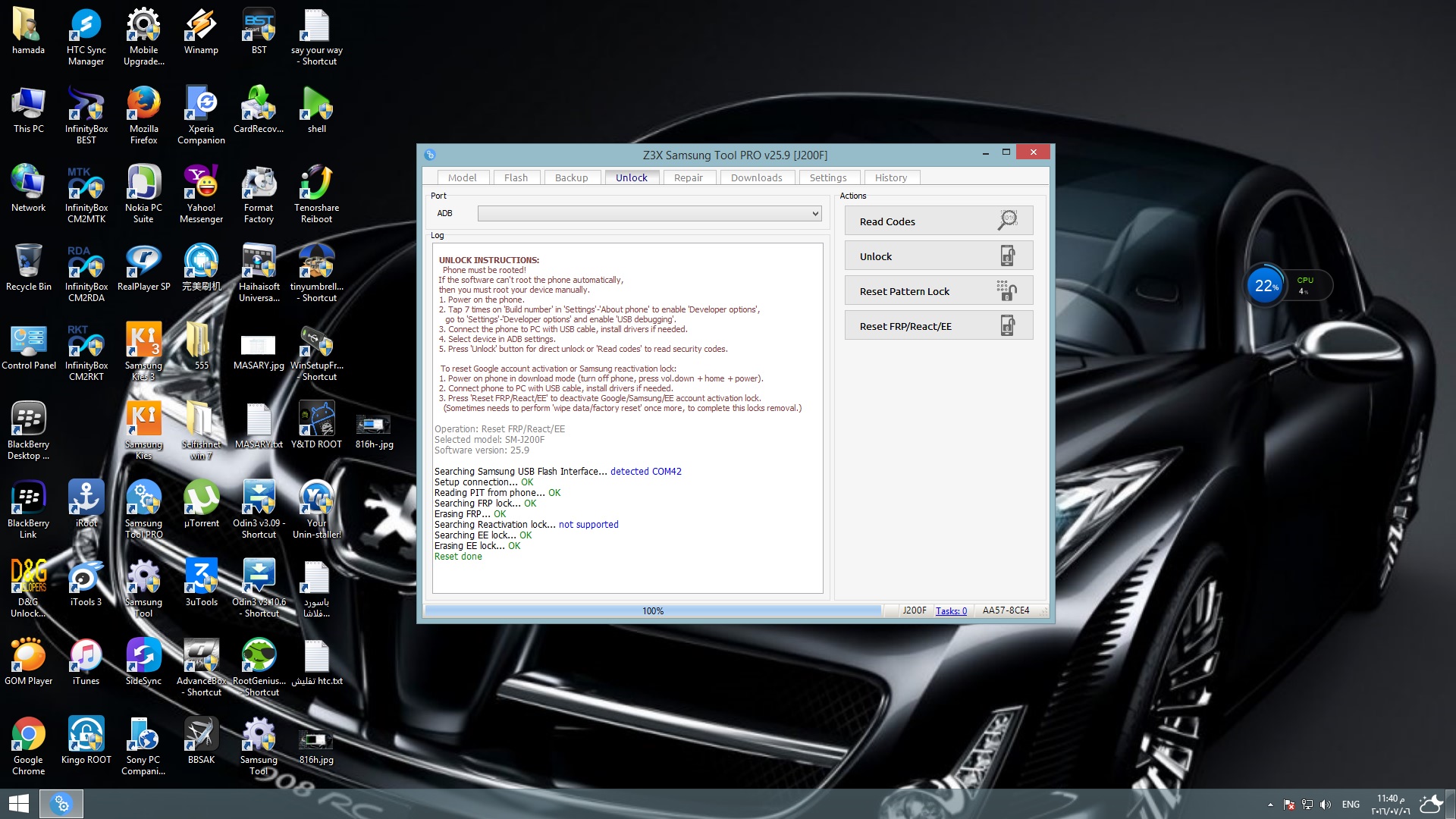Open Control Panel desktop icon
This screenshot has height=819, width=1456.
click(28, 347)
